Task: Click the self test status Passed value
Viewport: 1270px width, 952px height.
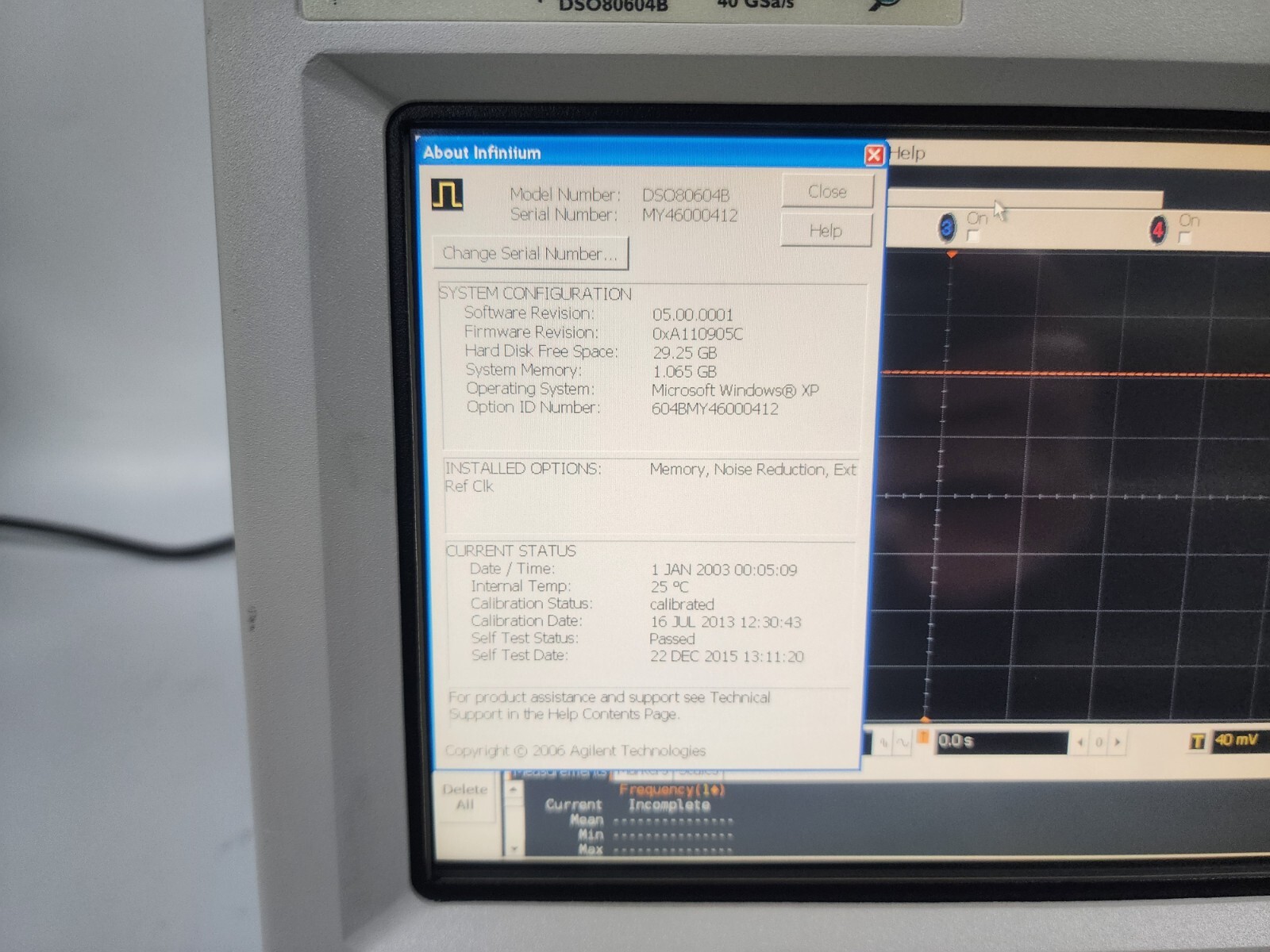Action: 672,639
